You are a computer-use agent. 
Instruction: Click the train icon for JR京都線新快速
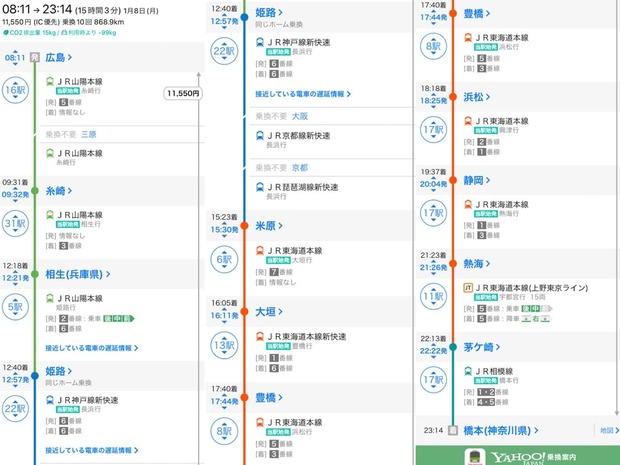pos(260,136)
